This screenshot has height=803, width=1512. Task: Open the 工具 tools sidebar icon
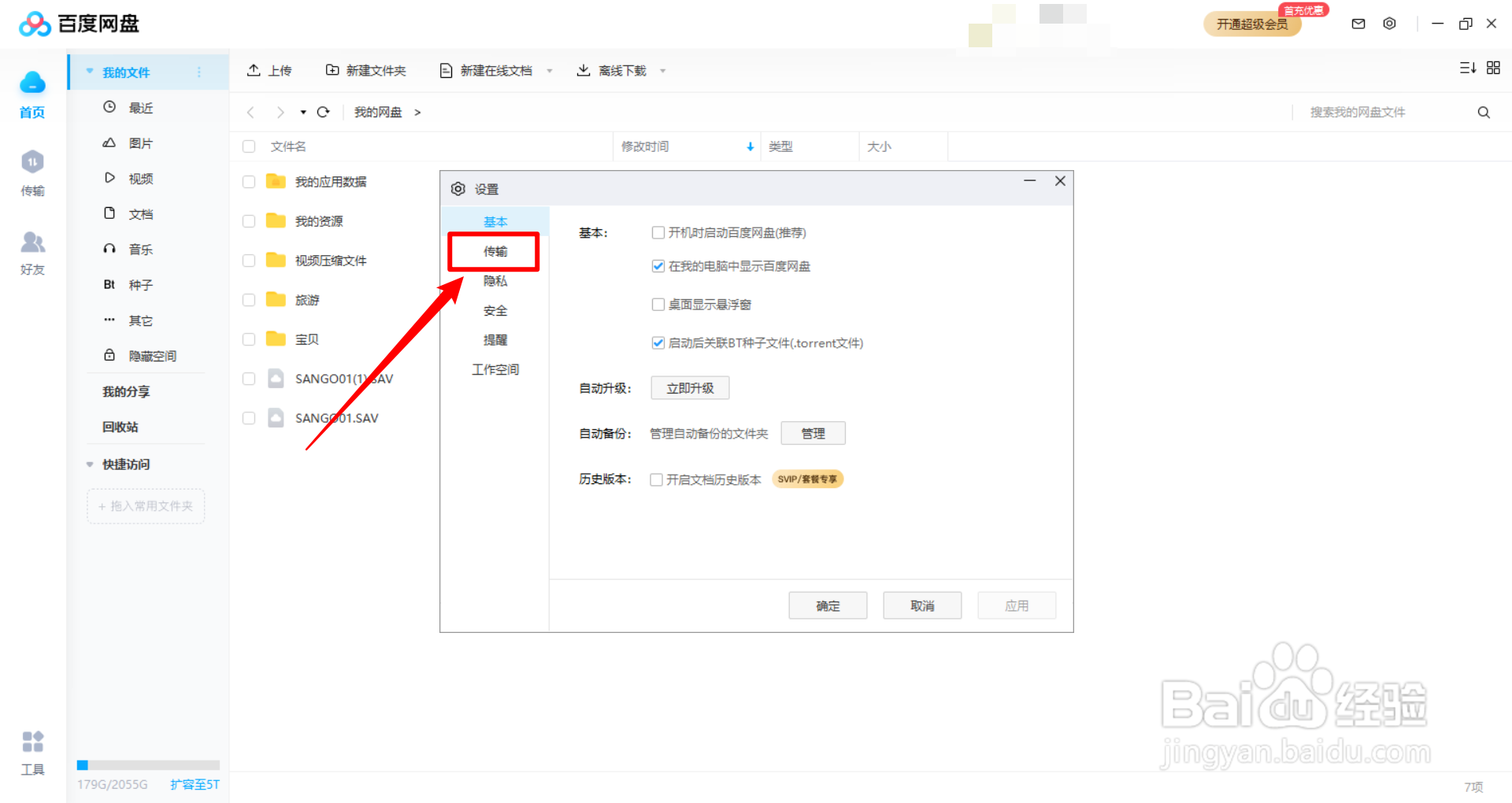[x=31, y=749]
